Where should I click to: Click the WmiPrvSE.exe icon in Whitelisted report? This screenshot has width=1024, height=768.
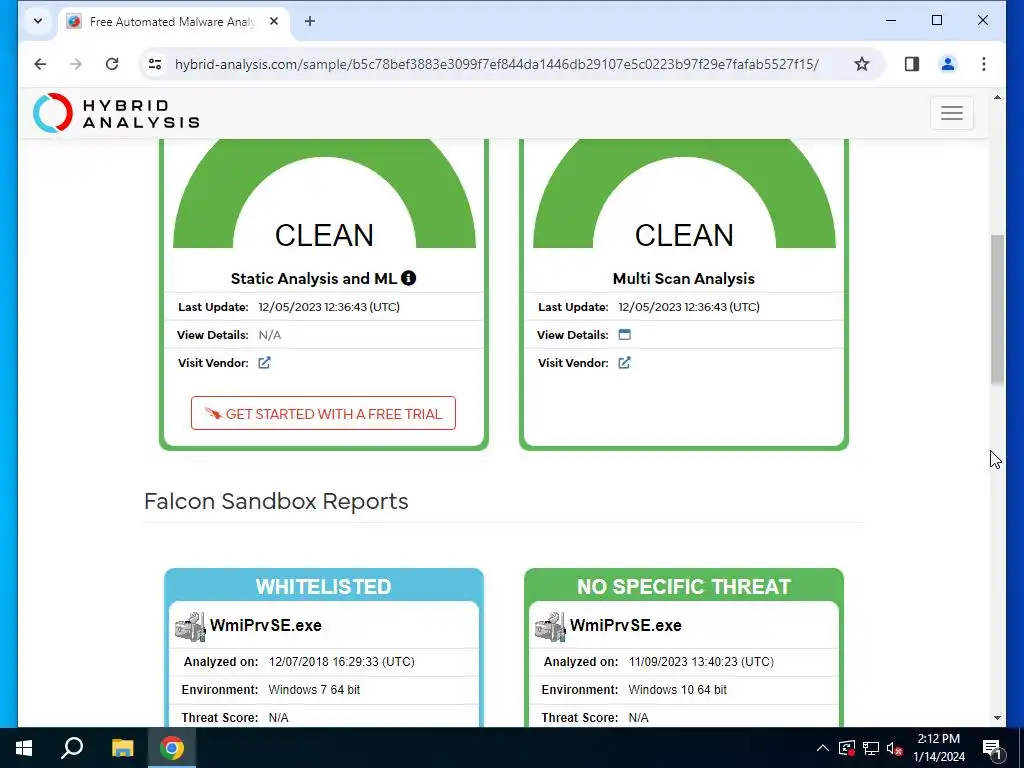coord(190,627)
